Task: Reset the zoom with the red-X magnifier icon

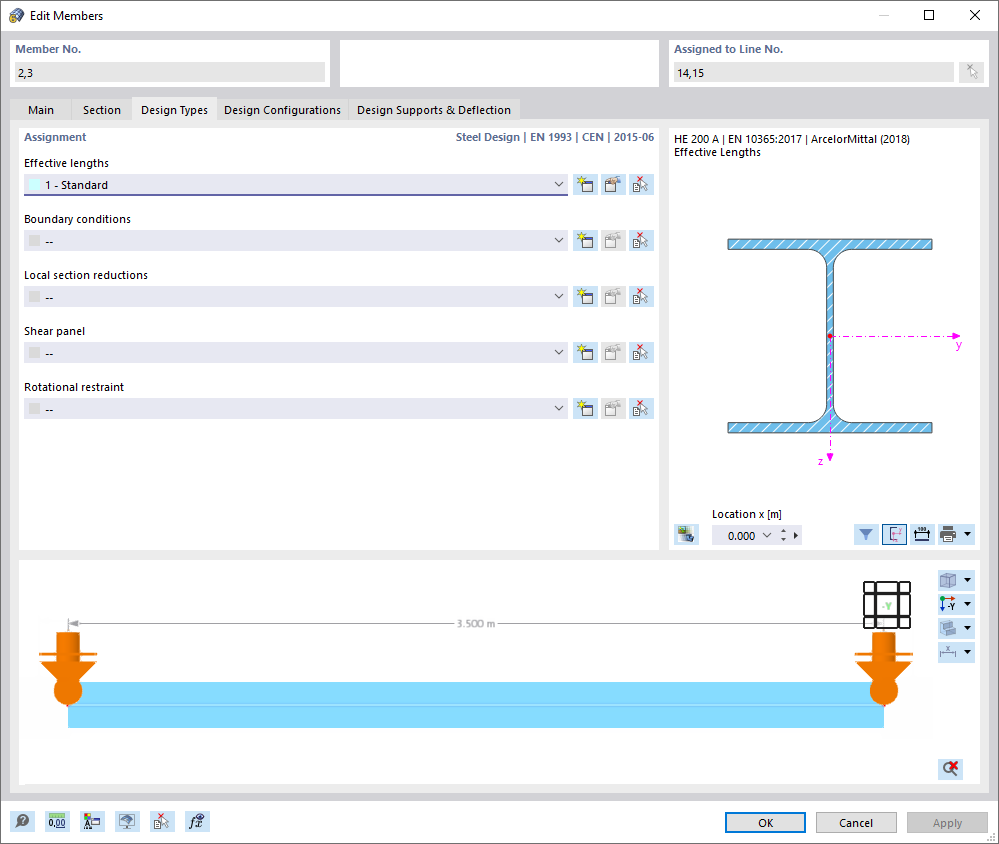Action: click(x=950, y=768)
